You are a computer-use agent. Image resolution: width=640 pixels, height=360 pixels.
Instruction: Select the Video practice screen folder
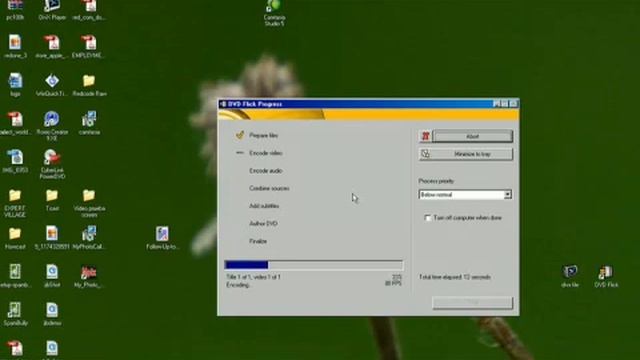(x=89, y=203)
